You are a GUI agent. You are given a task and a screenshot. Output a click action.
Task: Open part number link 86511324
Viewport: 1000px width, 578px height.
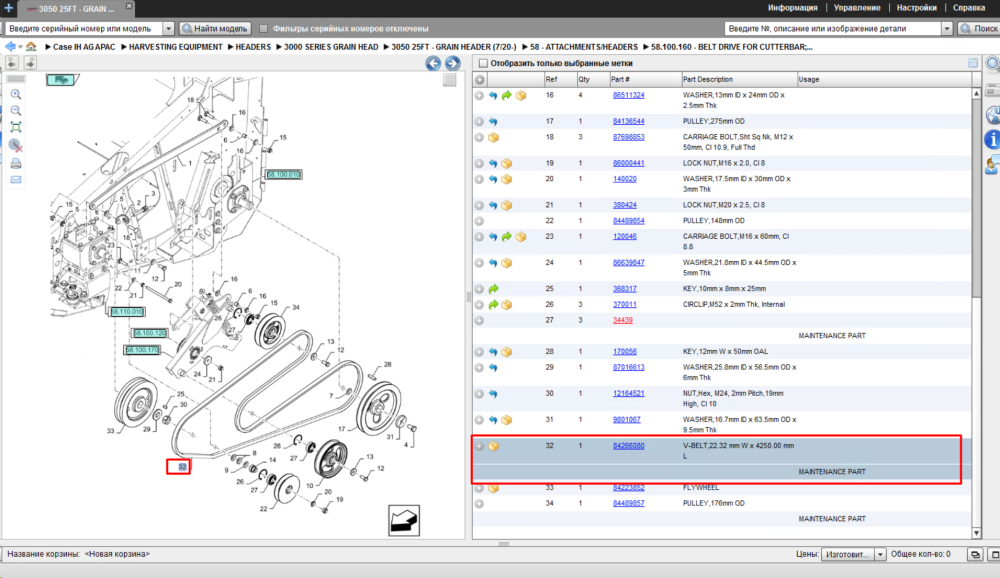point(628,95)
